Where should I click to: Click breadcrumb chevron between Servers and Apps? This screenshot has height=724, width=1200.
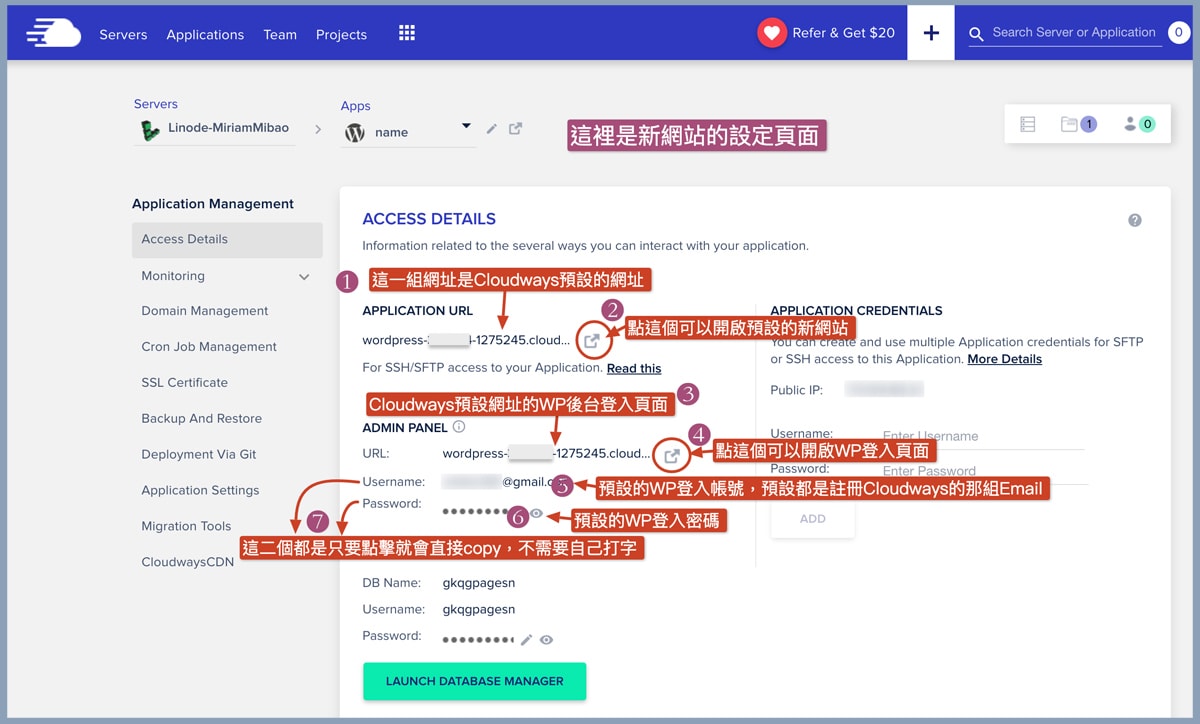tap(318, 129)
